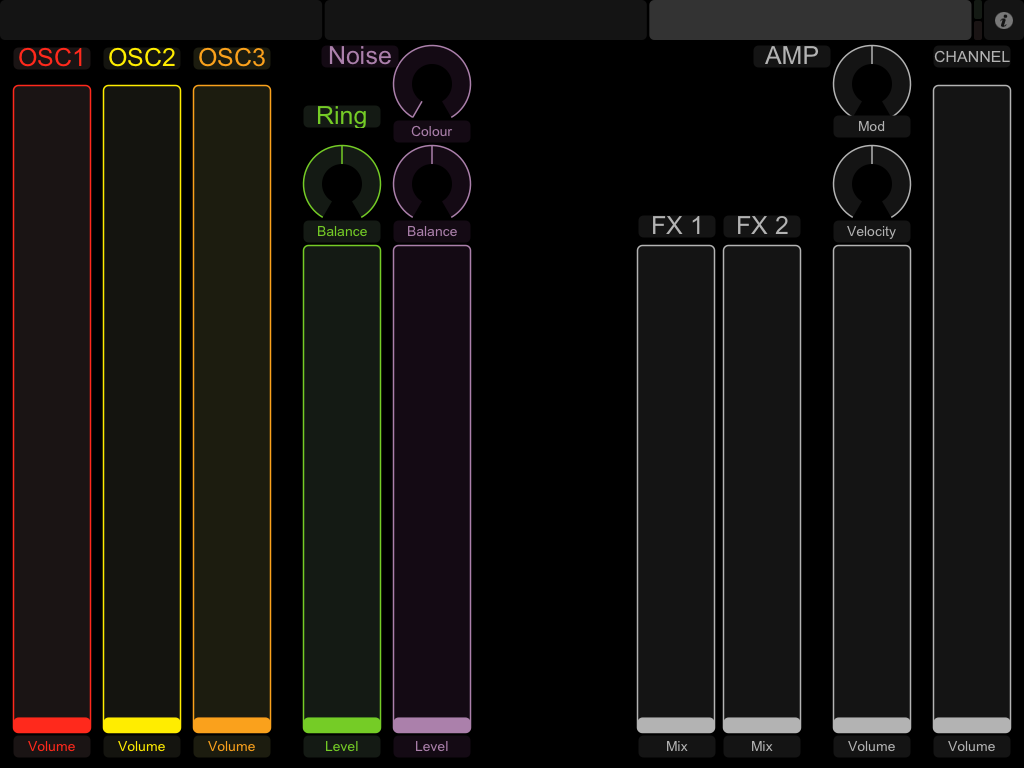The width and height of the screenshot is (1024, 768).
Task: Click the AMP Mod knob
Action: point(872,82)
